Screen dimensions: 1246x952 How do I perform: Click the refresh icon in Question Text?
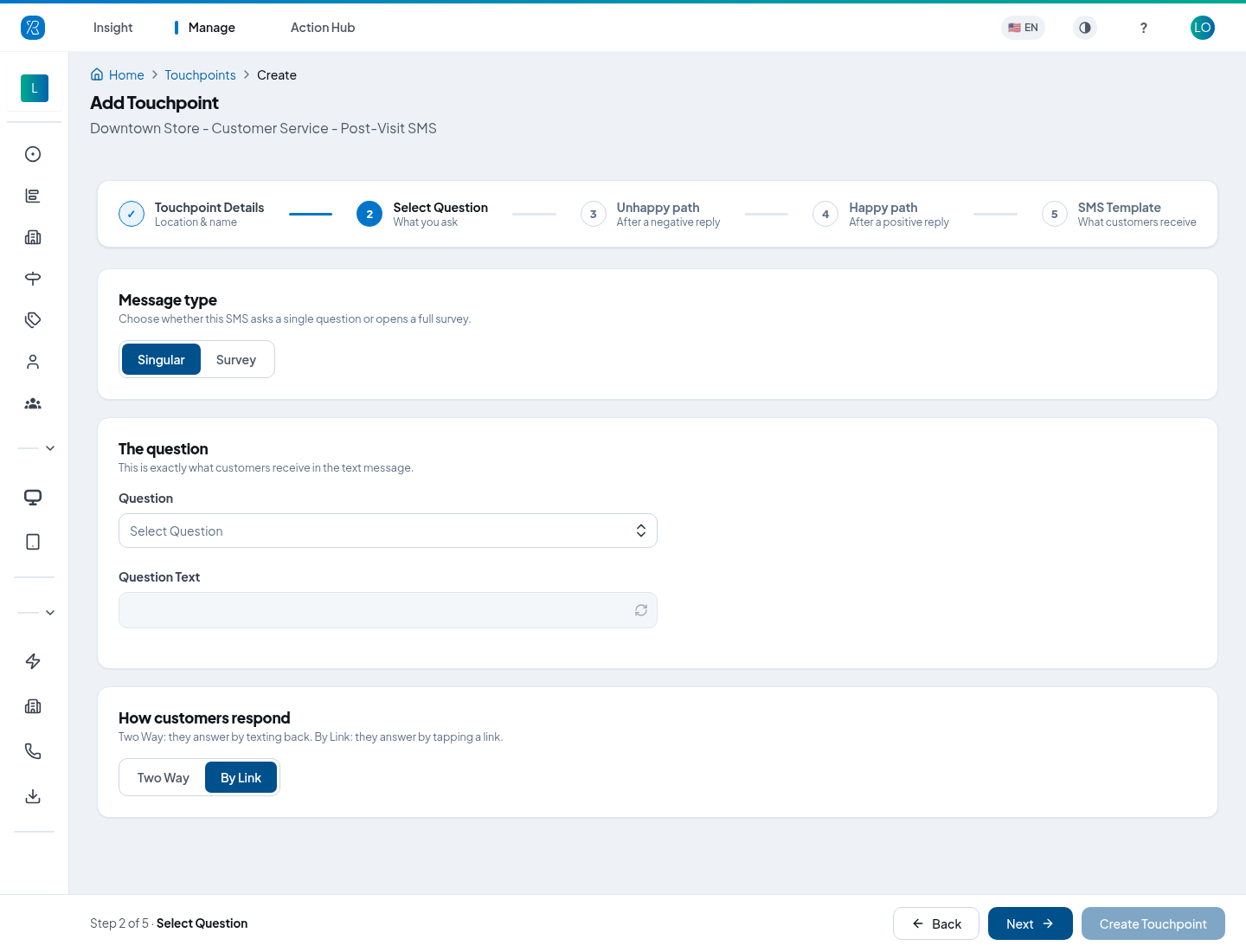tap(641, 610)
